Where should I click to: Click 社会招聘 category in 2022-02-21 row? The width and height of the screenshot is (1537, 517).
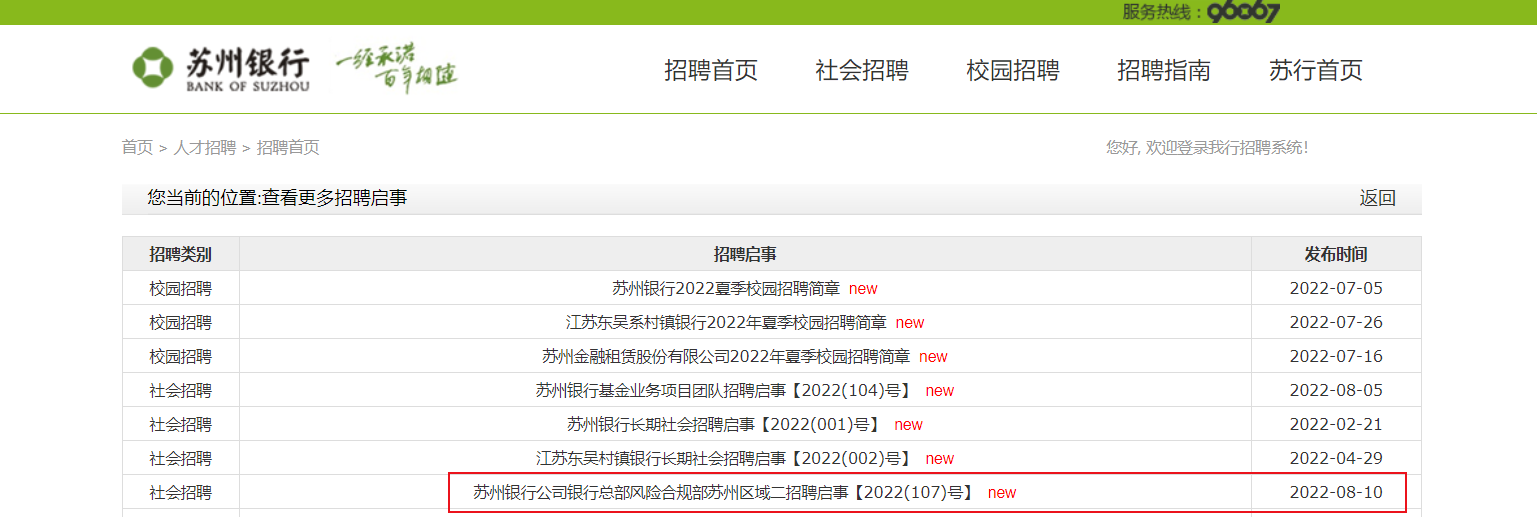click(x=181, y=424)
